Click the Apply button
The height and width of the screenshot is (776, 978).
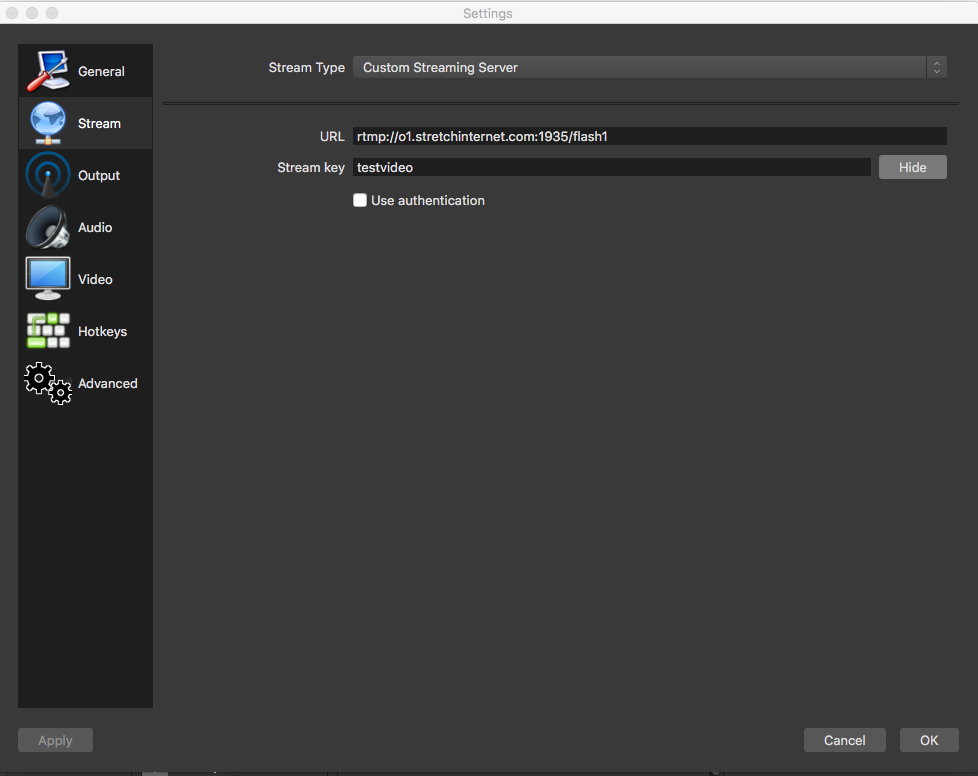click(x=55, y=740)
